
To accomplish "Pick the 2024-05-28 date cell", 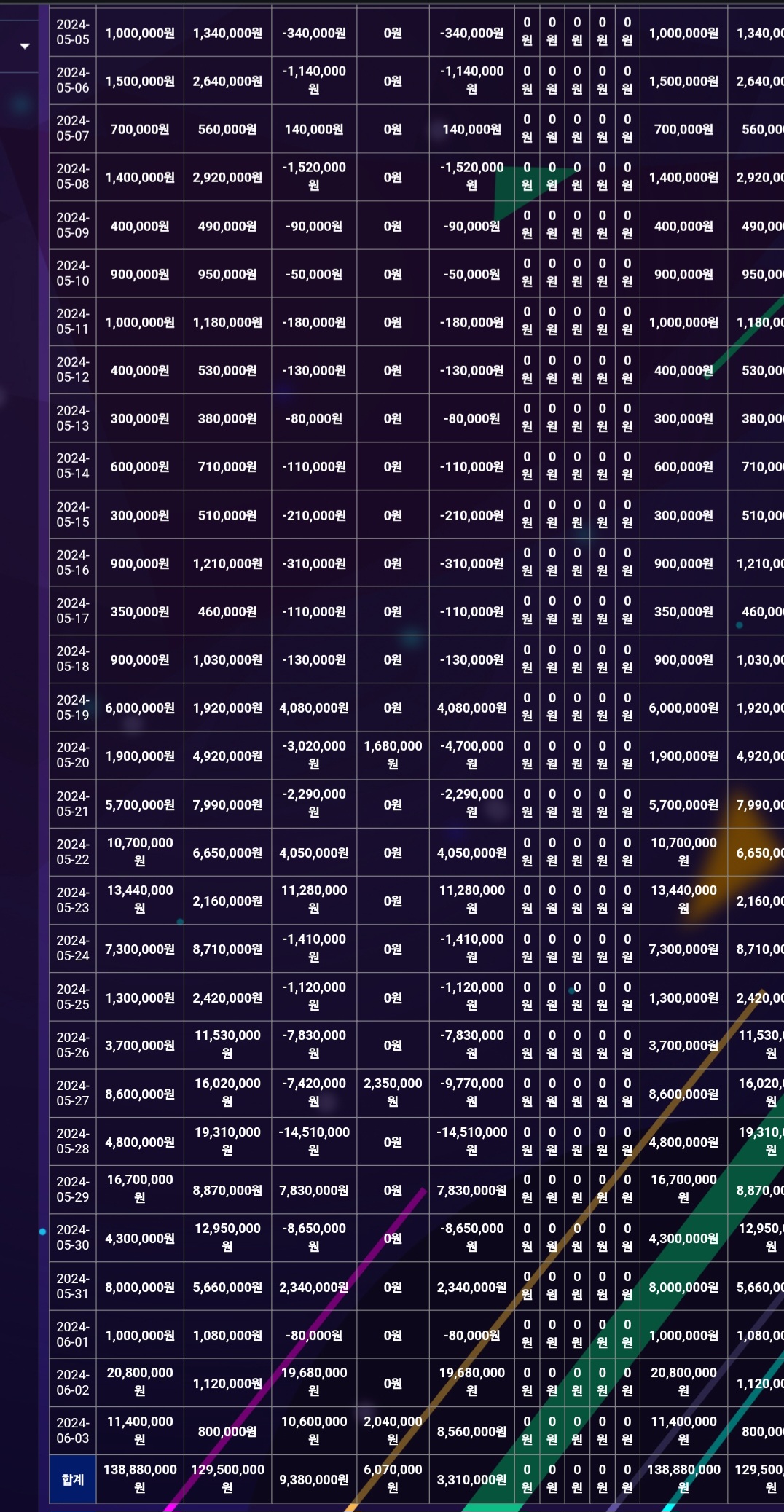I will [73, 1142].
